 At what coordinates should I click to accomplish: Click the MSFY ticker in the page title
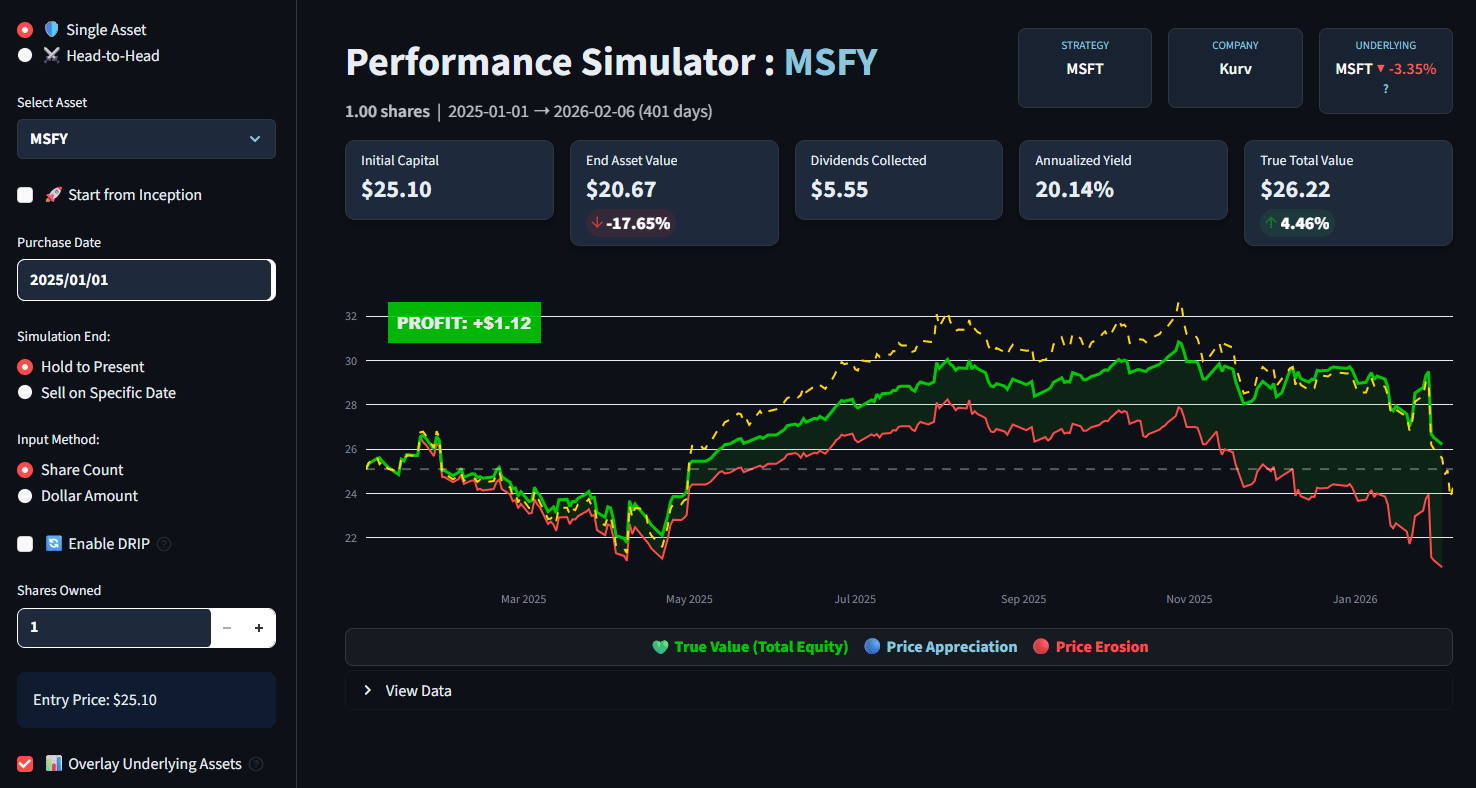click(830, 63)
